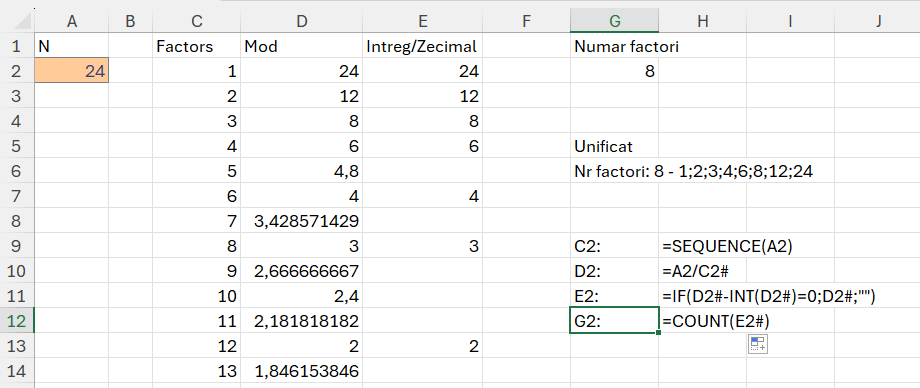920x388 pixels.
Task: Click Mod value 2,666666667
Action: pos(302,271)
